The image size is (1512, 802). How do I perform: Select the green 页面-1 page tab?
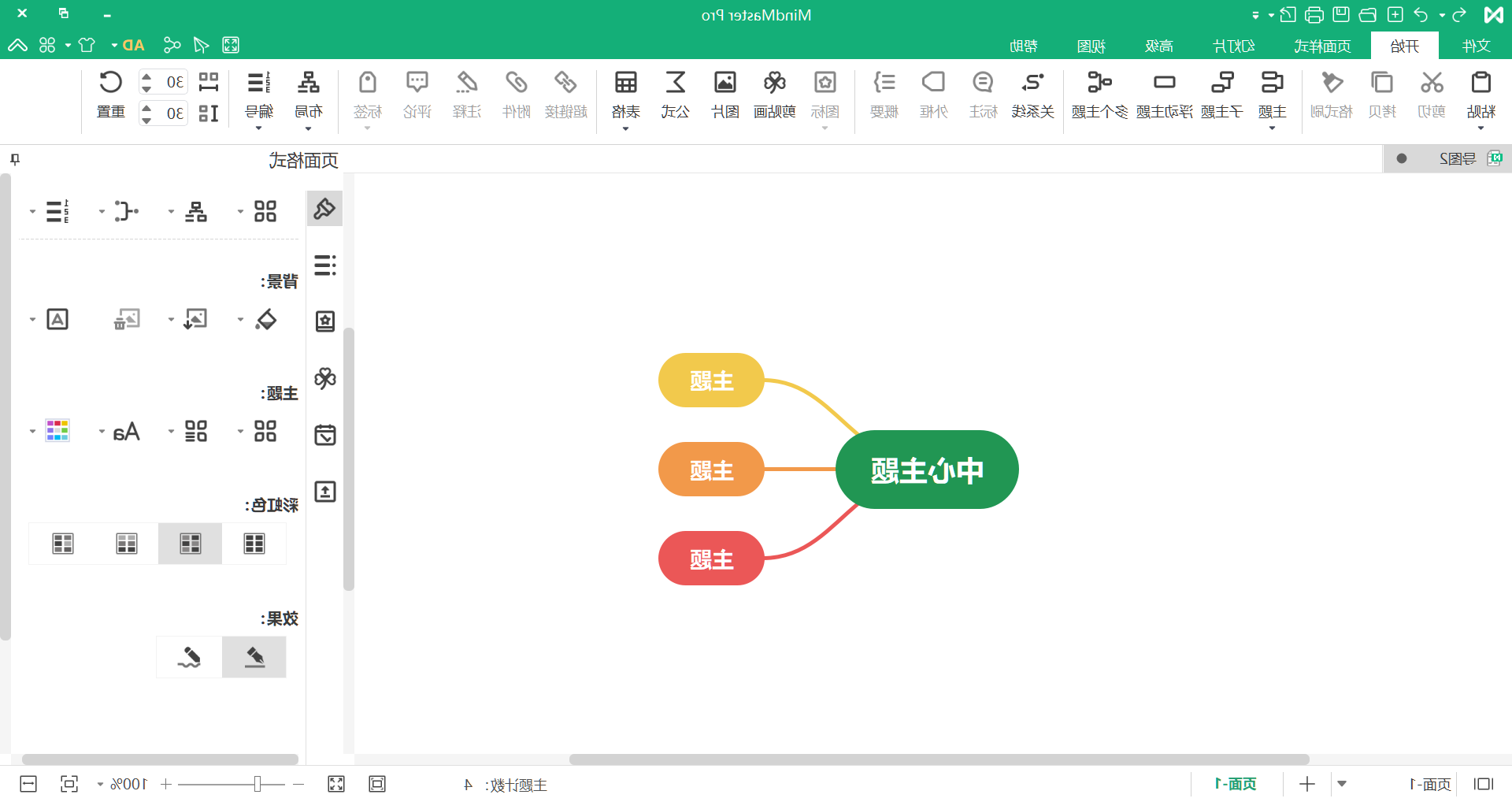[1236, 784]
